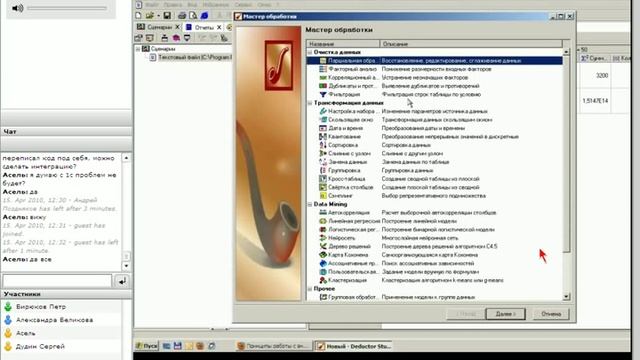Click the Отмена button
This screenshot has width=640, height=360.
551,314
